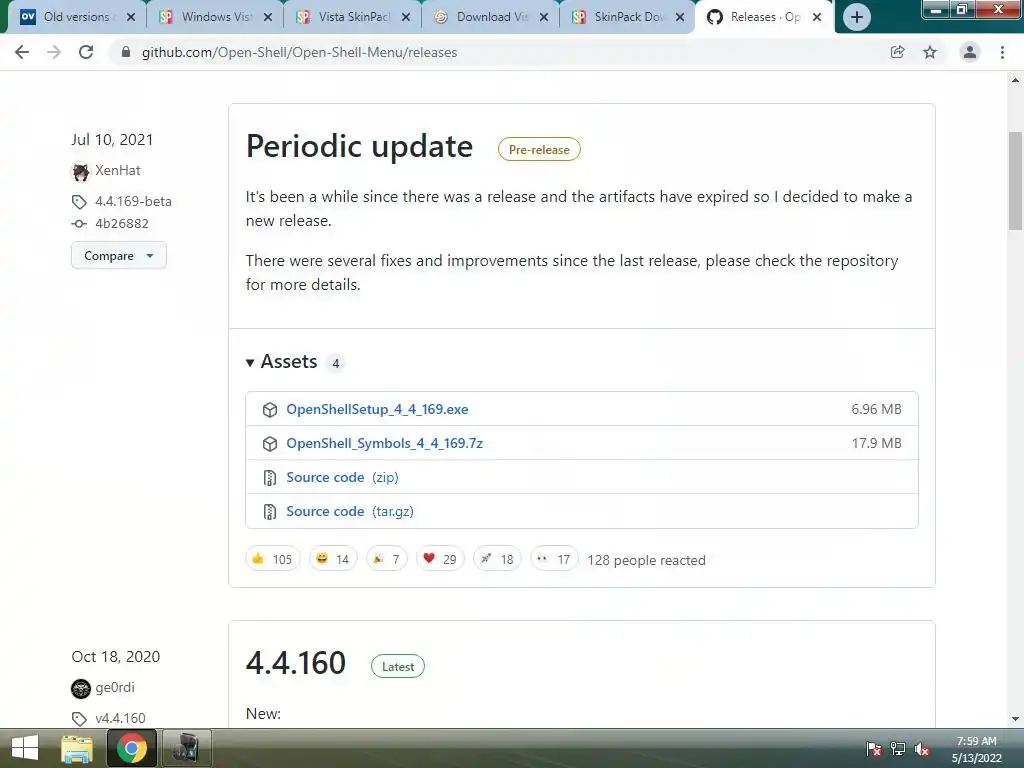
Task: Toggle the rocket reaction with 18
Action: pyautogui.click(x=497, y=559)
